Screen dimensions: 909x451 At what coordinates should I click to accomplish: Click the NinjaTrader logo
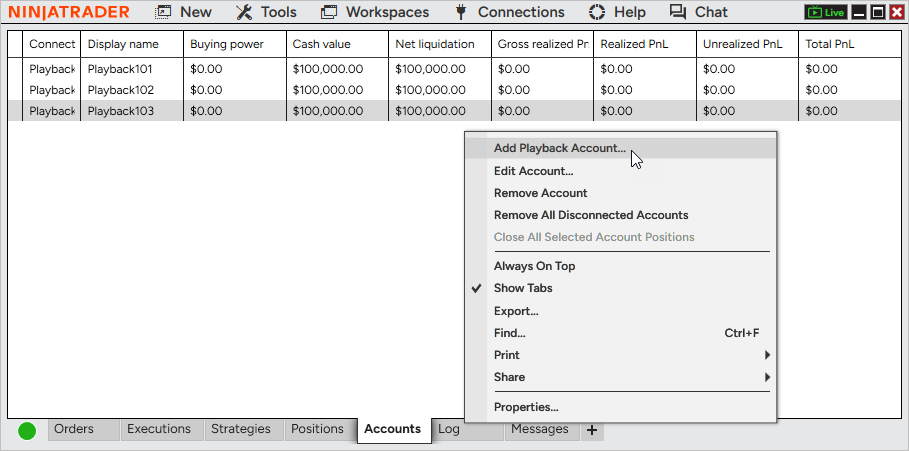tap(69, 12)
